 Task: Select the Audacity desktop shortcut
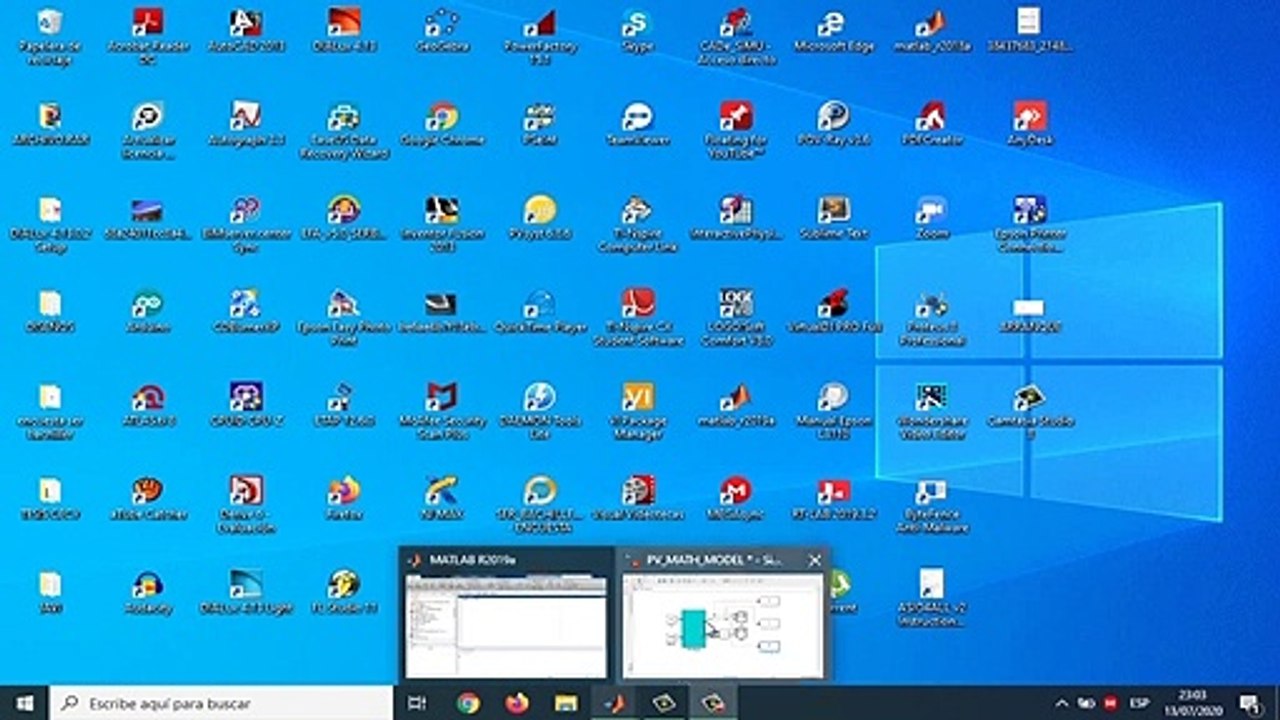tap(147, 593)
